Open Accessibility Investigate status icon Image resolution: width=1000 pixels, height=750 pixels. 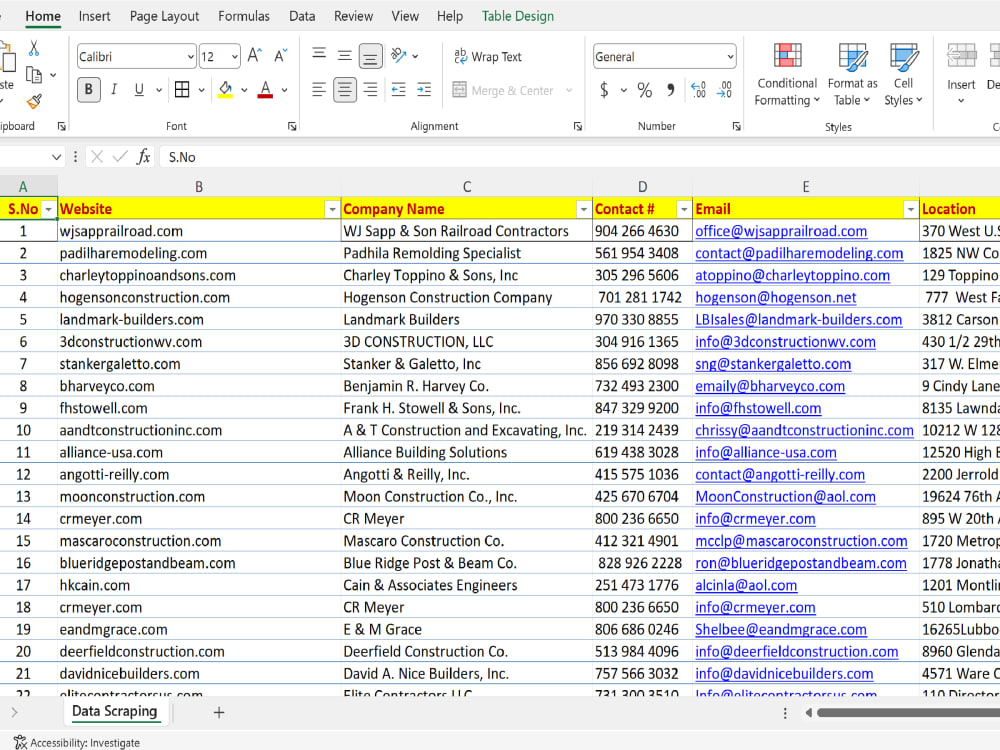[x=20, y=742]
